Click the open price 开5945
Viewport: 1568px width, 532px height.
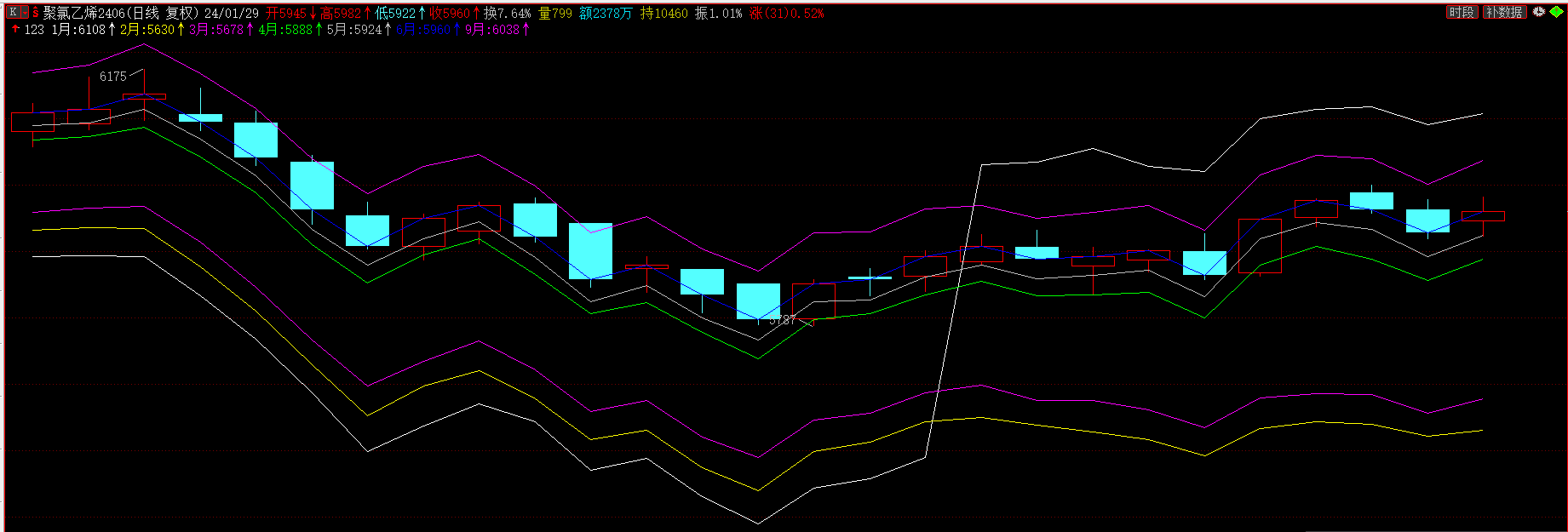pos(286,13)
